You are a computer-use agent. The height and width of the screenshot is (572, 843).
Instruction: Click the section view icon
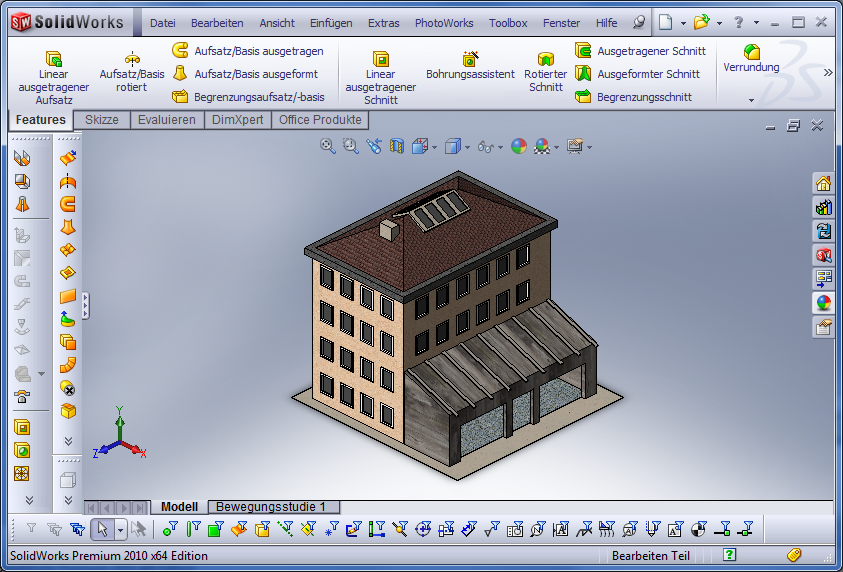397,146
